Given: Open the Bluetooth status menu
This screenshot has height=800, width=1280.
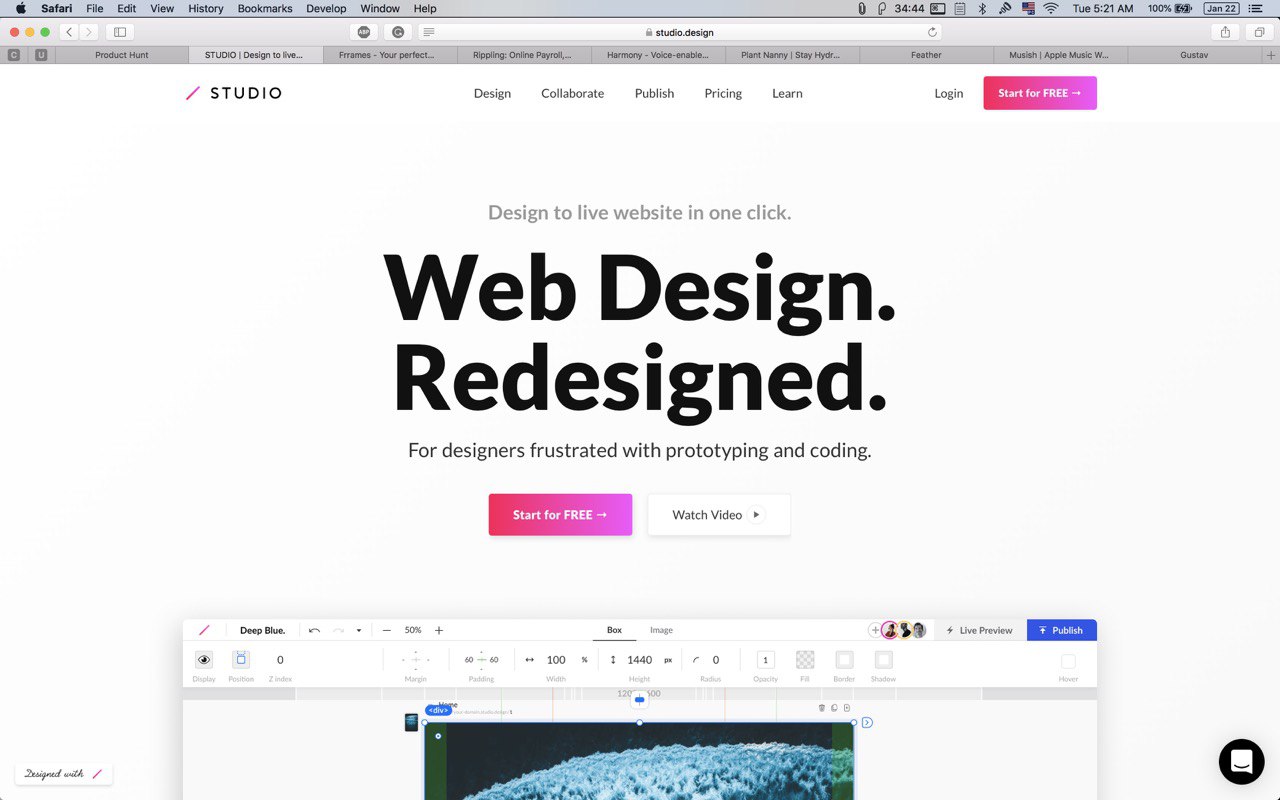Looking at the screenshot, I should 982,8.
